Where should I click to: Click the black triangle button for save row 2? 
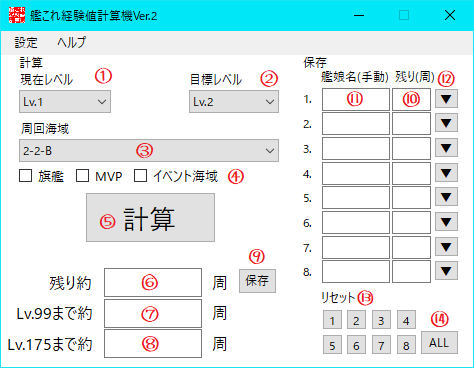[x=446, y=123]
